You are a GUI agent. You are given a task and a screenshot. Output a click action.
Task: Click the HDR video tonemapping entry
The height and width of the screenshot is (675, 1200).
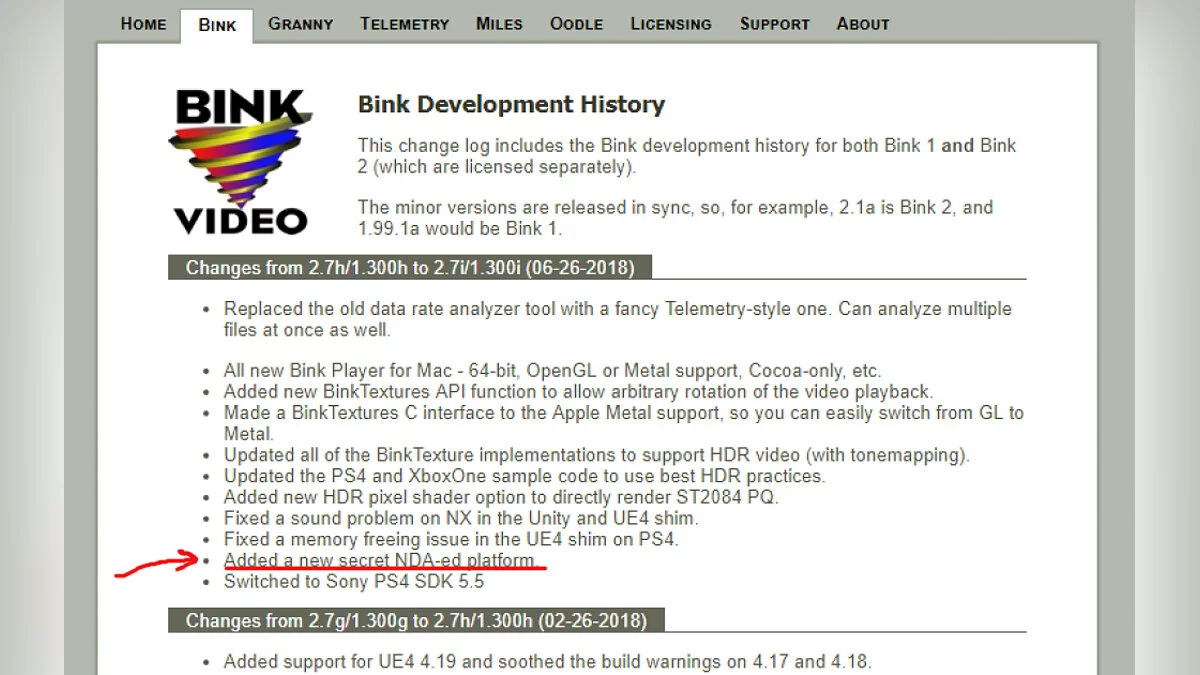[597, 455]
